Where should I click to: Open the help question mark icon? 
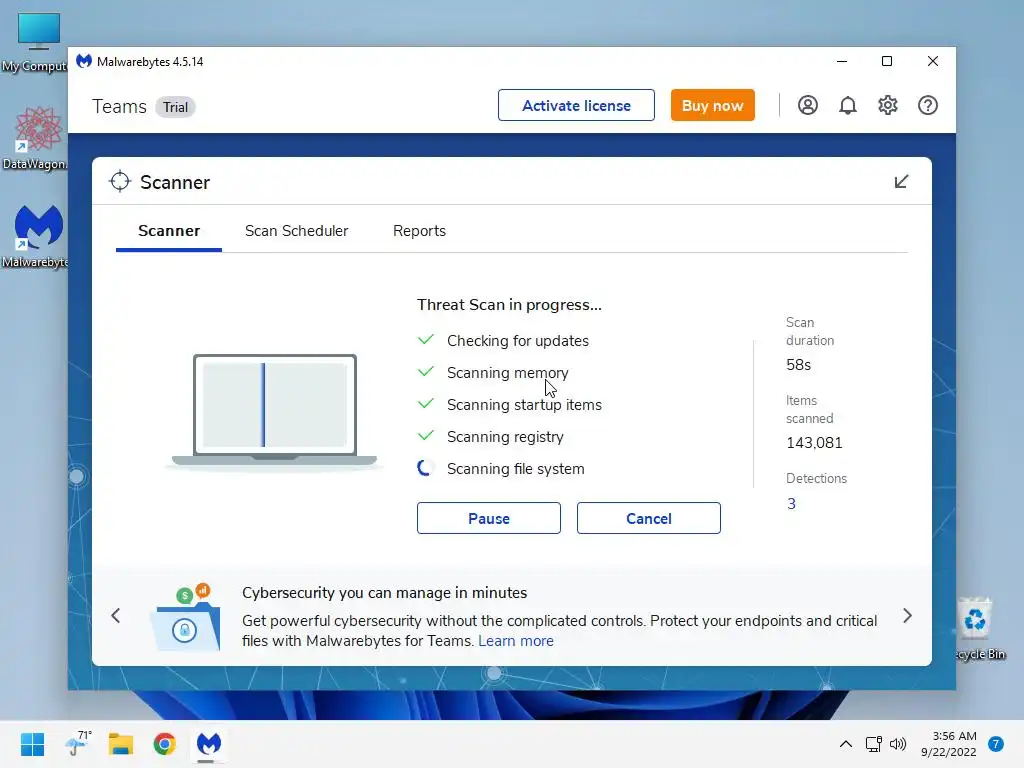(927, 105)
